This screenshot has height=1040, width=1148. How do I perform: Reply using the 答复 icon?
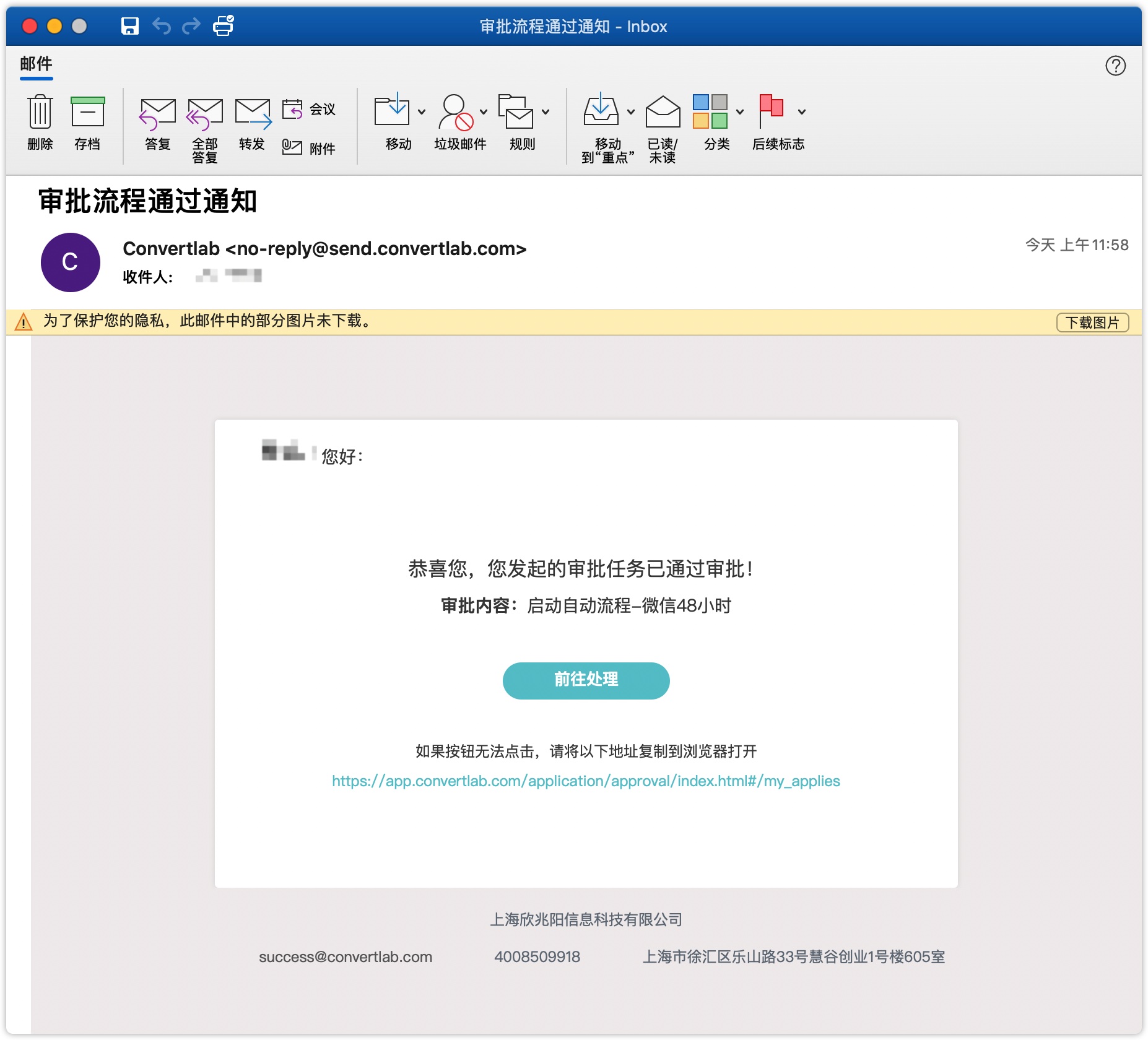[x=157, y=113]
